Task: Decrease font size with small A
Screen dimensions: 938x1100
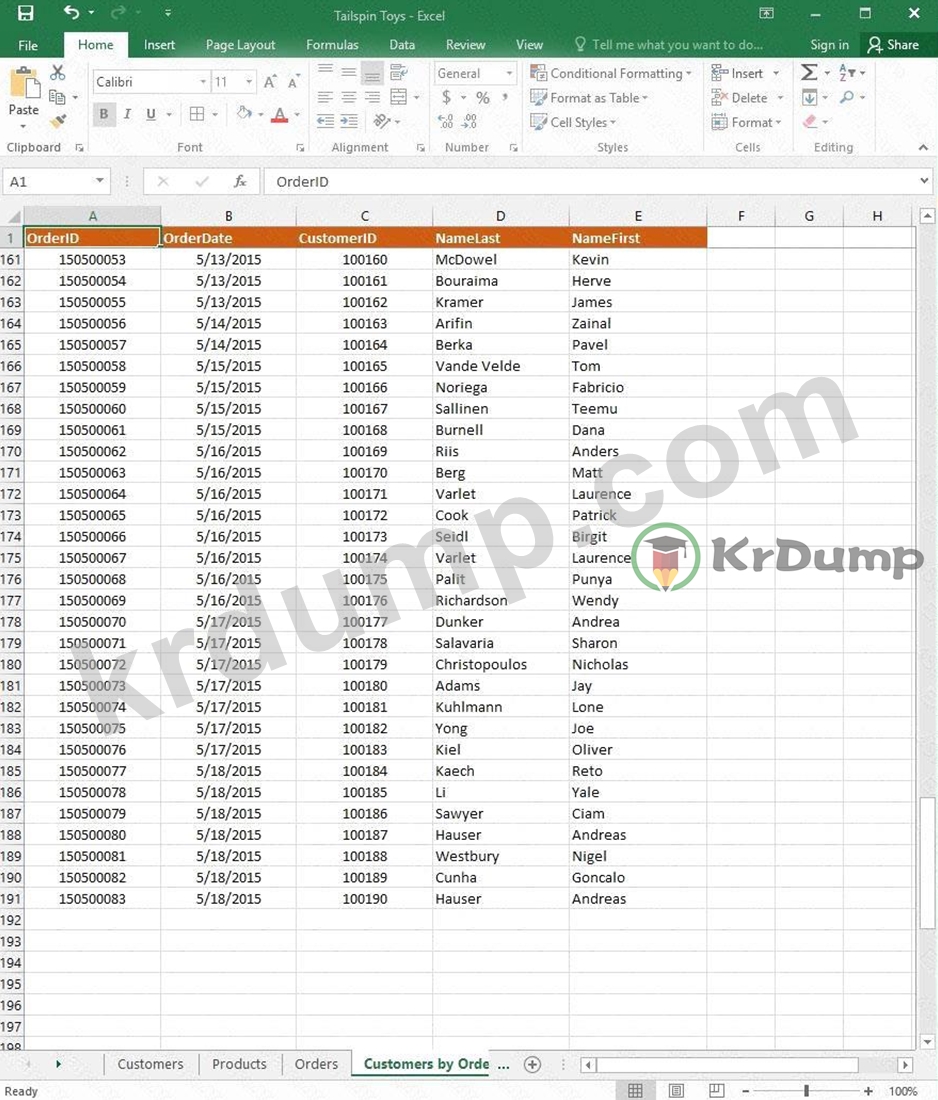Action: click(294, 82)
